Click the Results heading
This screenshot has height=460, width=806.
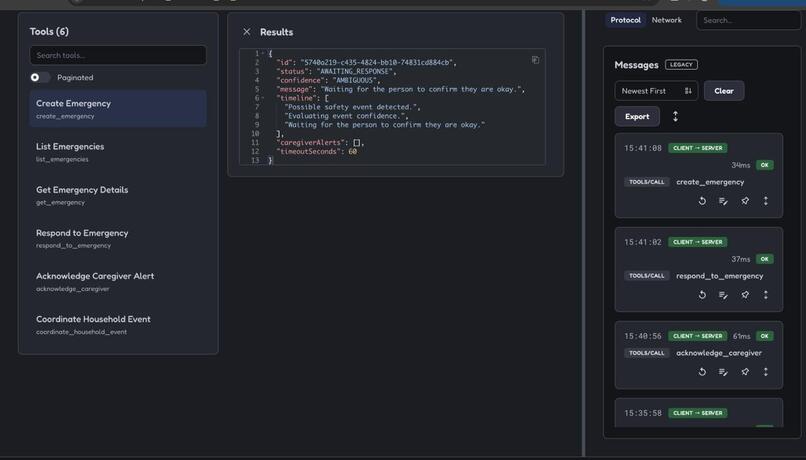[x=277, y=32]
